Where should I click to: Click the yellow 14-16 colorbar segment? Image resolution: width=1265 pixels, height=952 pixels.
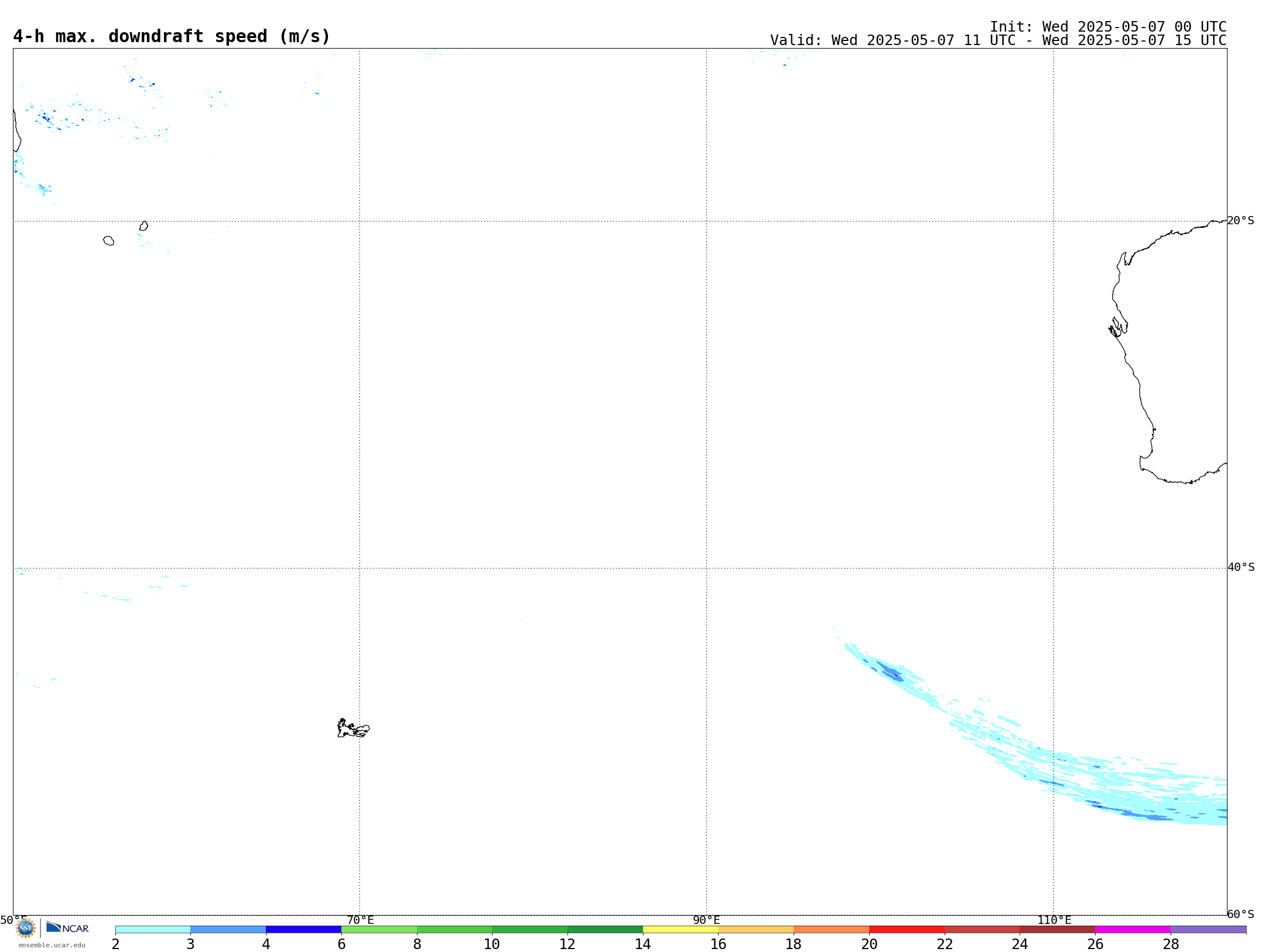coord(681,930)
